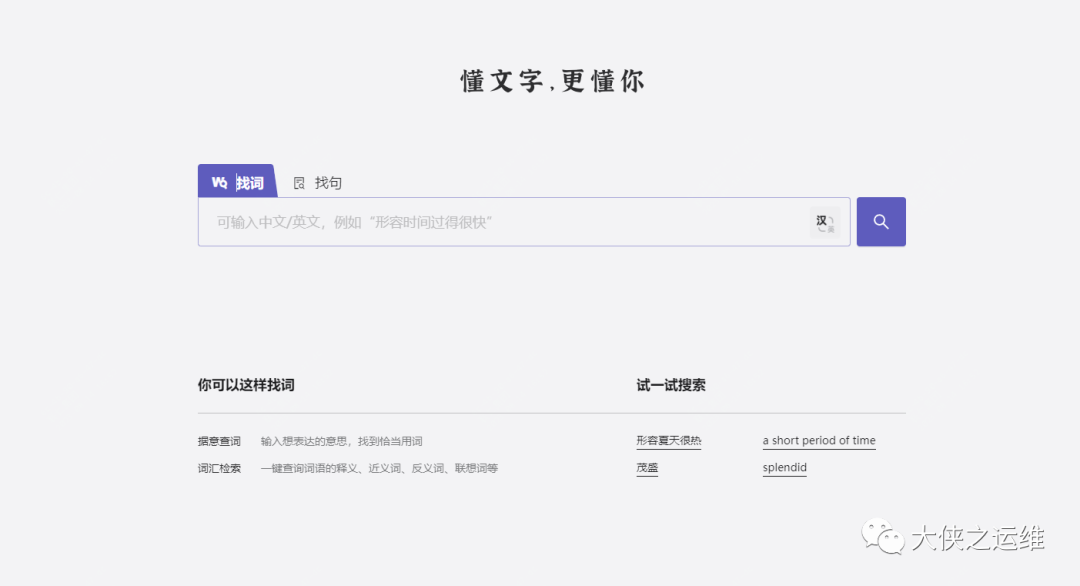Click the WeChat logo watermark icon
This screenshot has height=586, width=1080.
pos(882,536)
